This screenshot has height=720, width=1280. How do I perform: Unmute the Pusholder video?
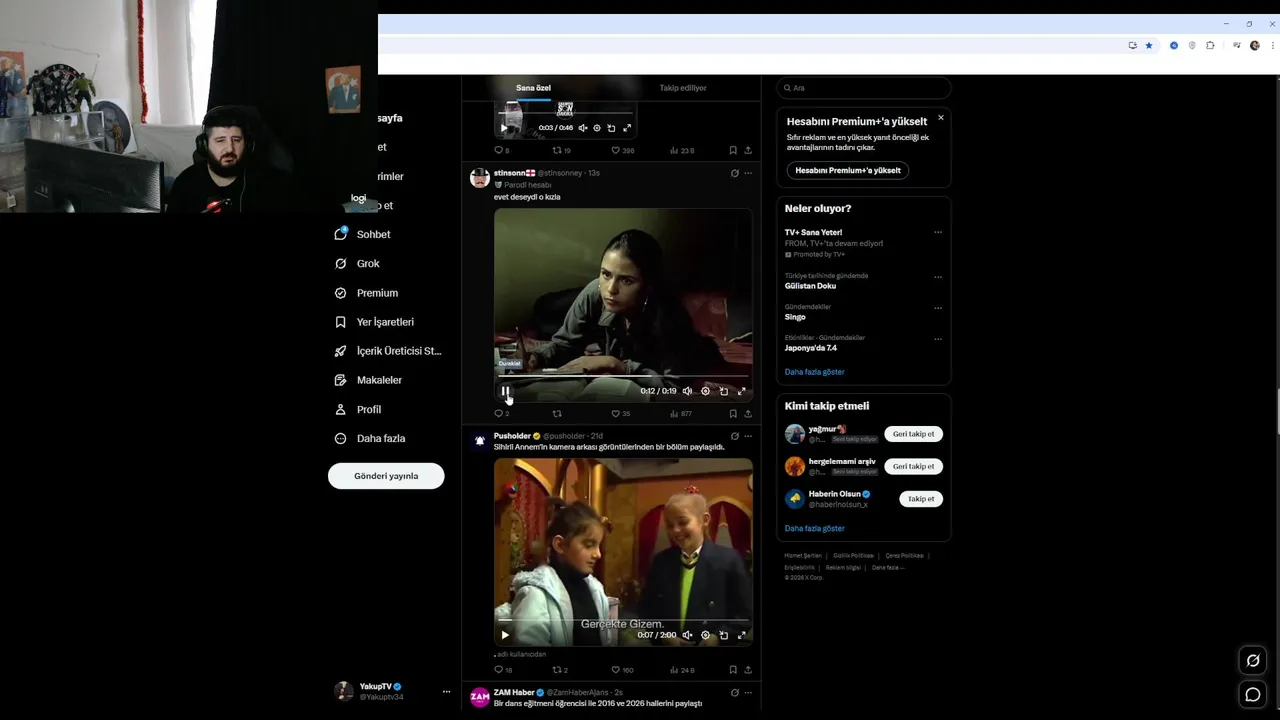tap(687, 635)
